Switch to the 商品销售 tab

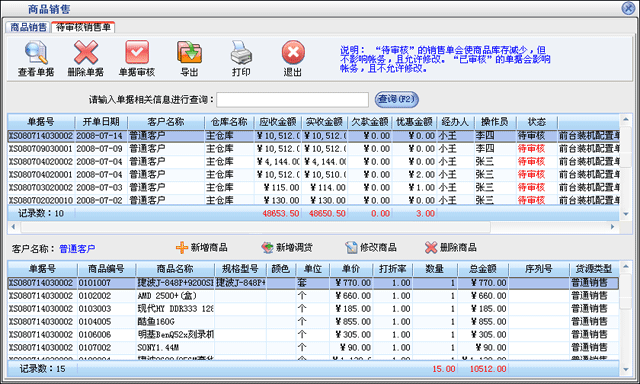28,27
